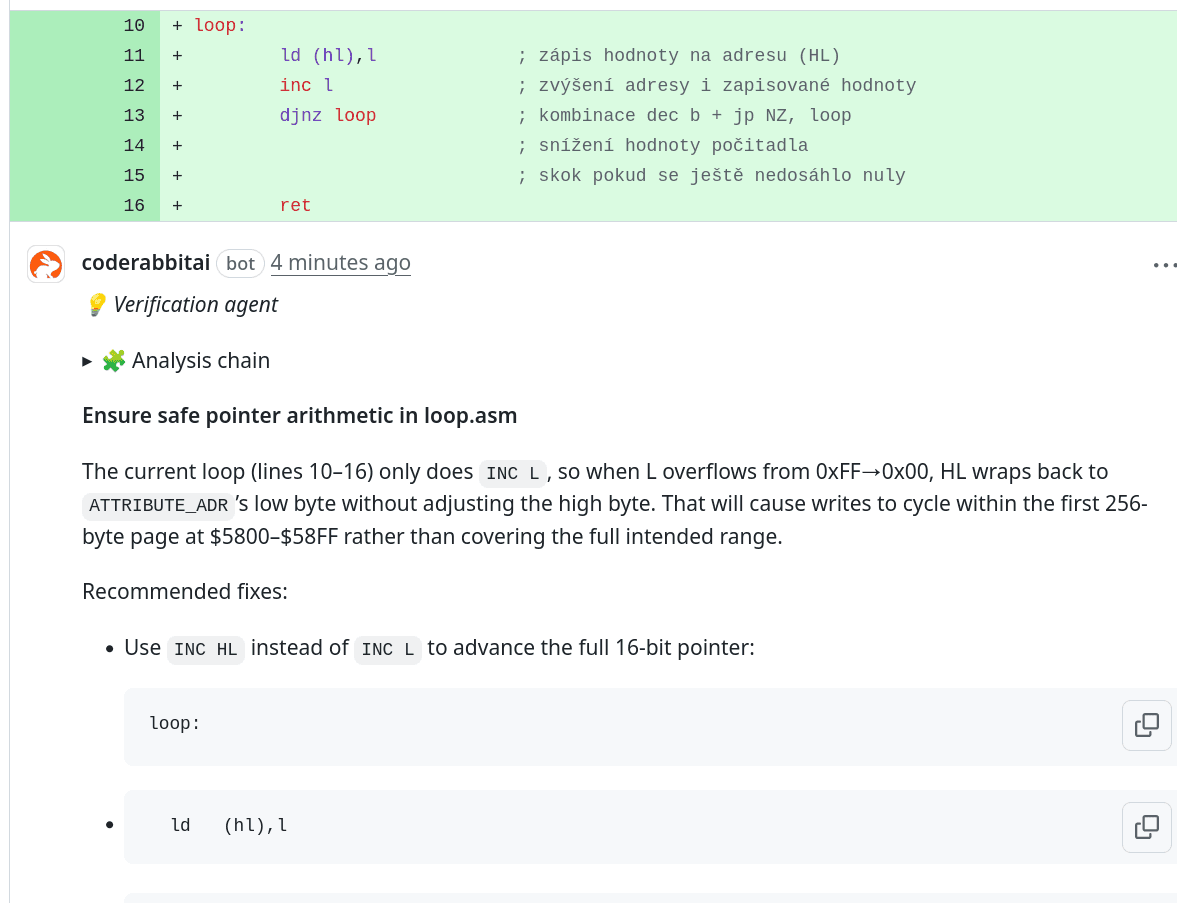The height and width of the screenshot is (903, 1177).
Task: Copy the 'loop:' code block
Action: click(1146, 725)
